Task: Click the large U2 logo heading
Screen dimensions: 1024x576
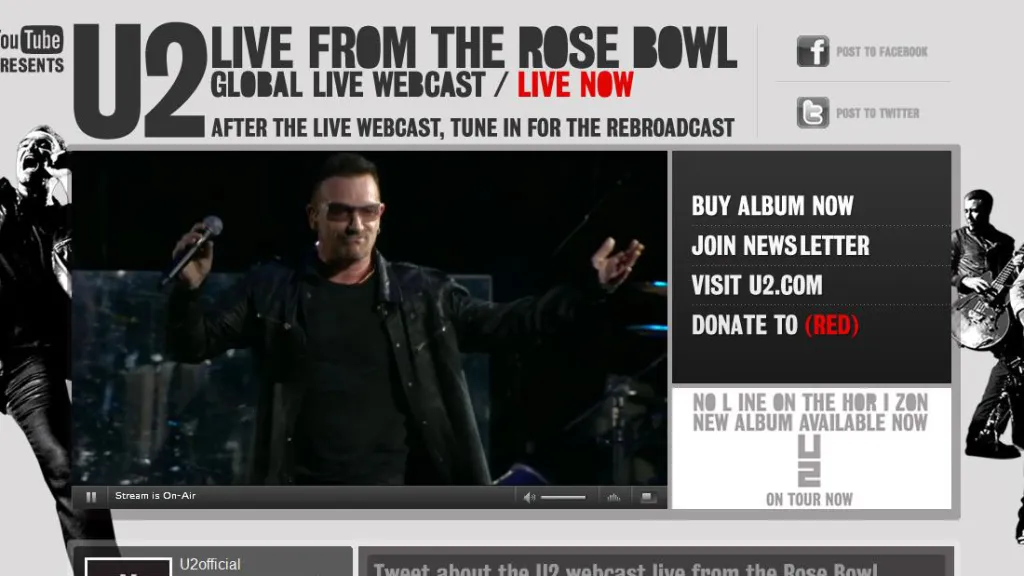Action: [140, 80]
